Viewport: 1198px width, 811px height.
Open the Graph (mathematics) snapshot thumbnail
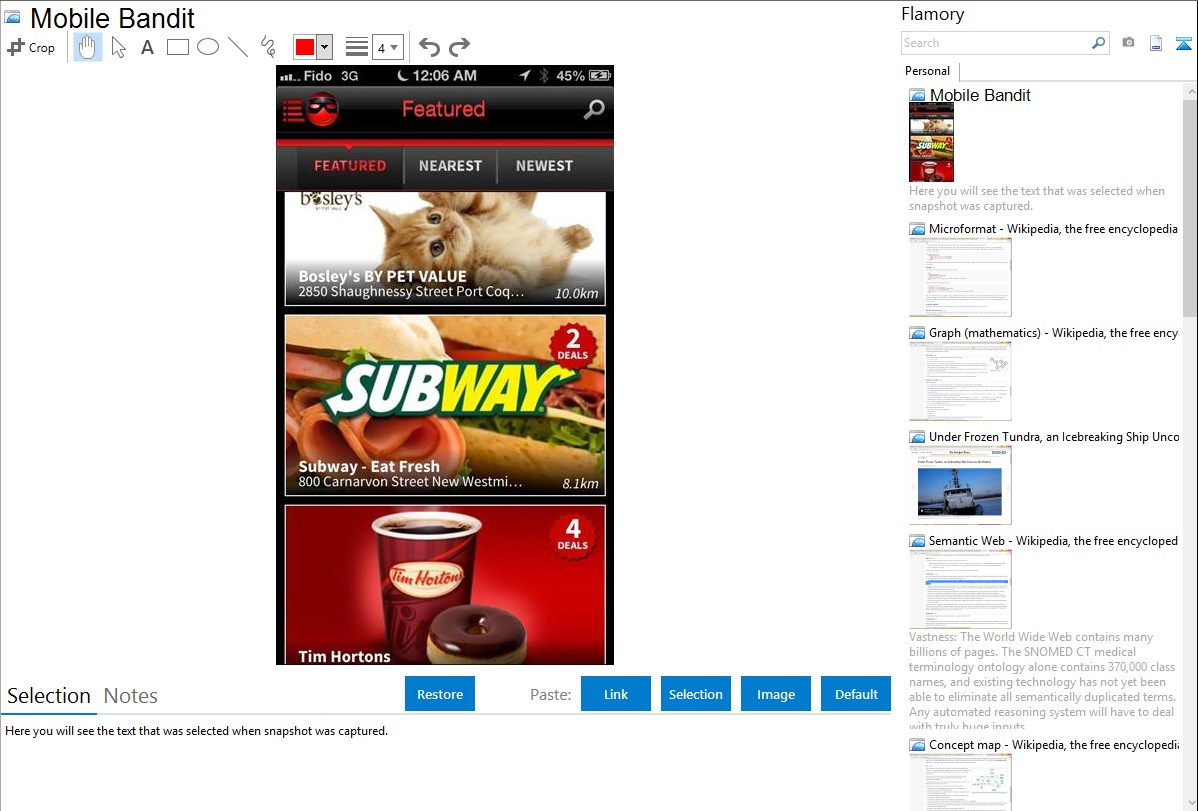coord(960,381)
